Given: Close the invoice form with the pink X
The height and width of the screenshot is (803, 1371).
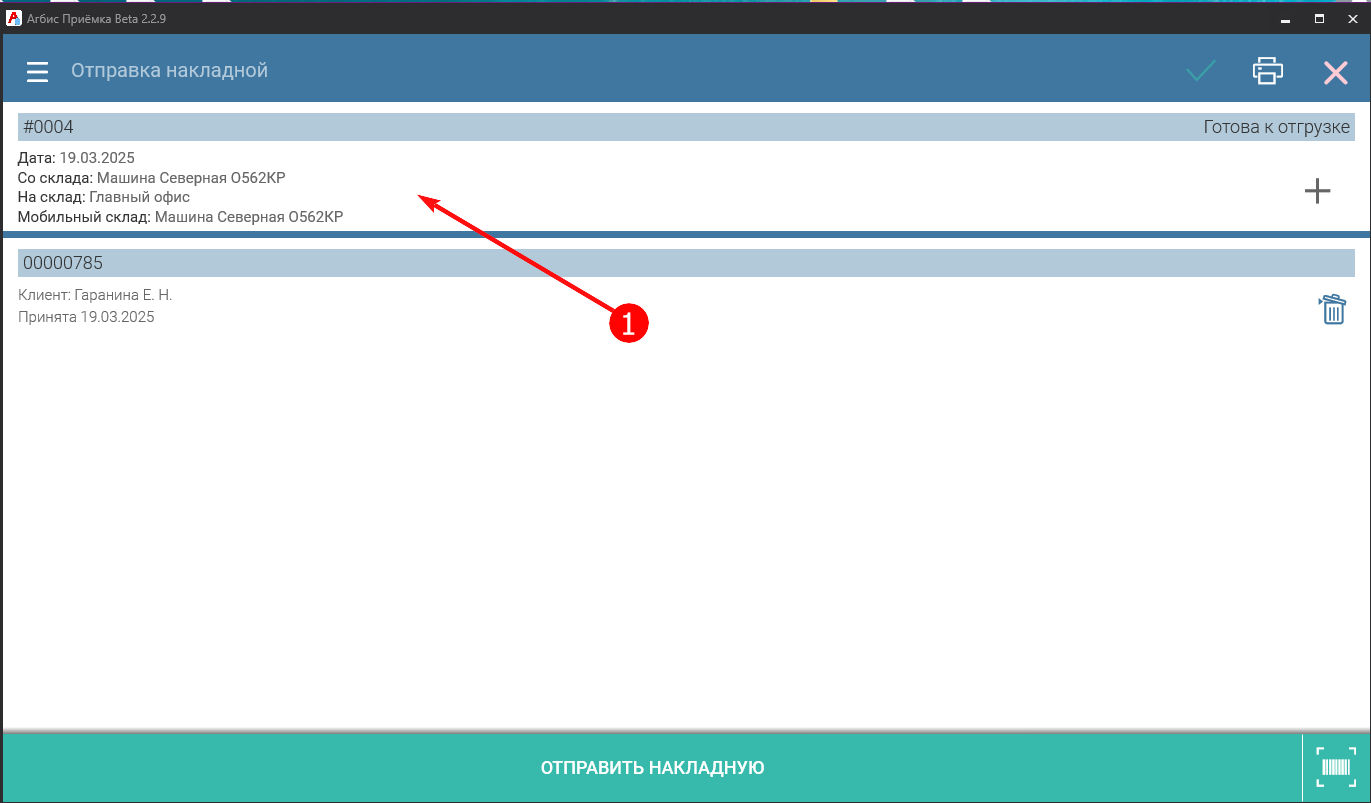Looking at the screenshot, I should (x=1335, y=72).
